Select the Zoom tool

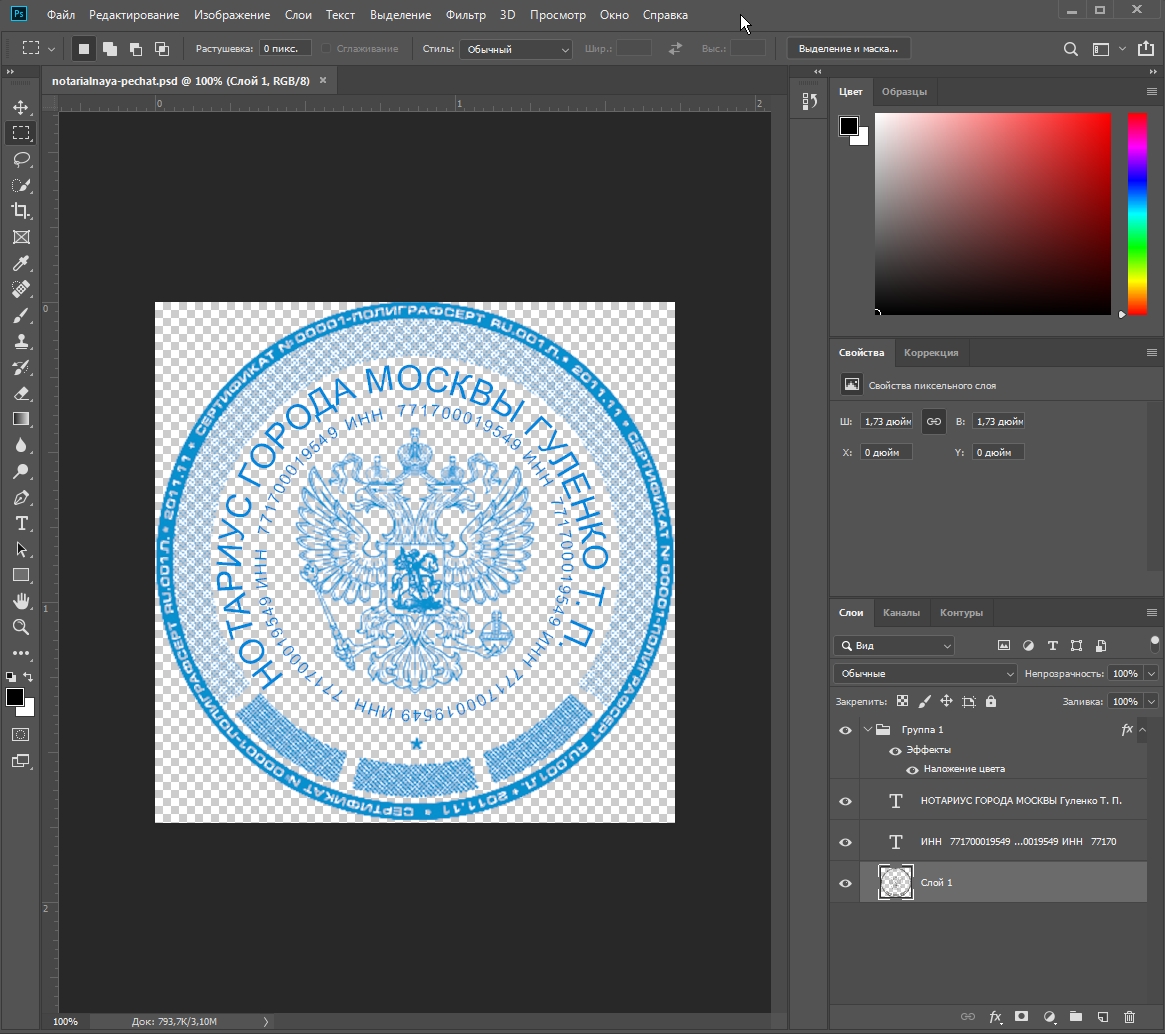pyautogui.click(x=21, y=627)
